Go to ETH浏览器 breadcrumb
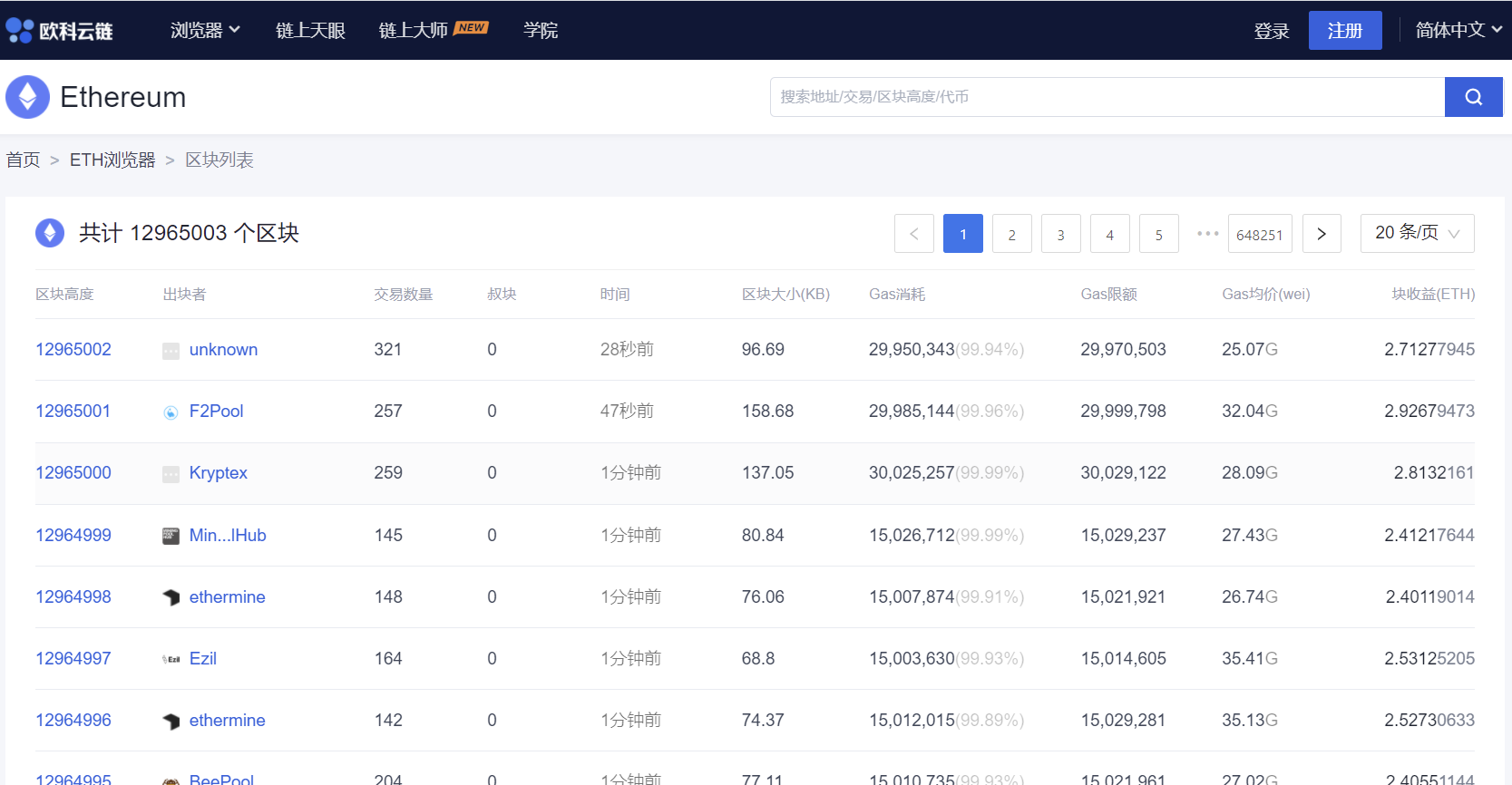 click(112, 160)
